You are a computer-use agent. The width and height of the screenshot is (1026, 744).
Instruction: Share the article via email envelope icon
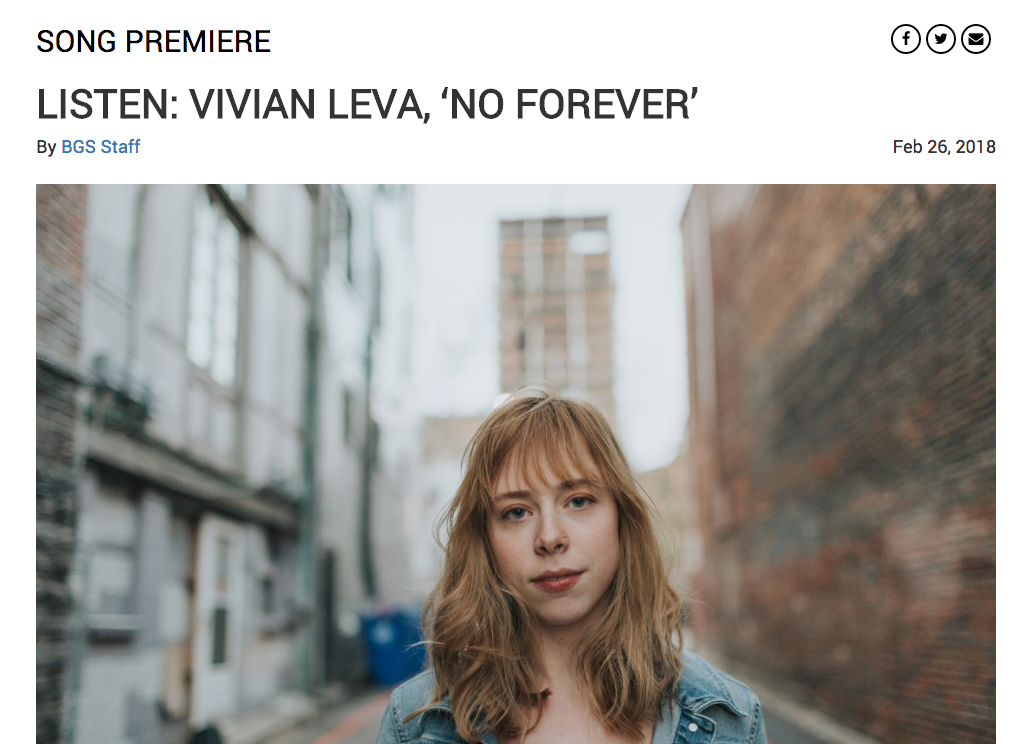pyautogui.click(x=976, y=39)
